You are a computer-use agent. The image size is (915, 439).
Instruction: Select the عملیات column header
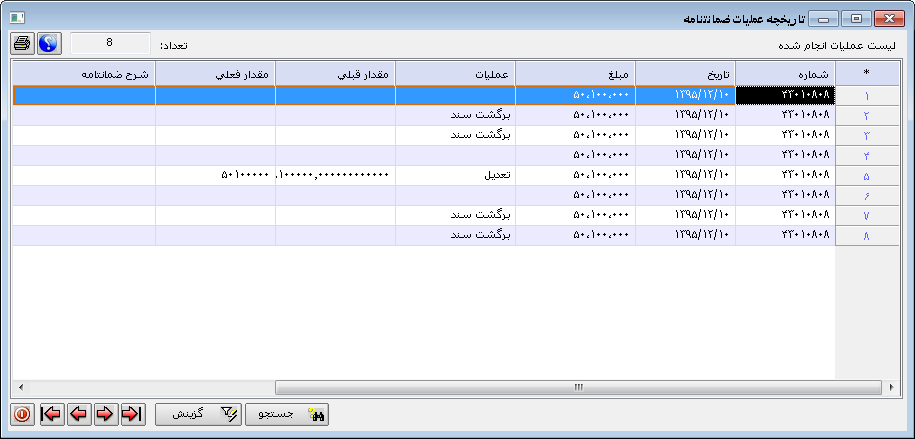point(455,74)
